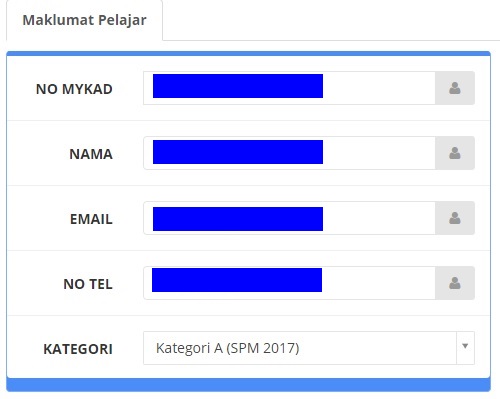Open the KATEGORI dropdown showing Kategori A

(x=309, y=348)
